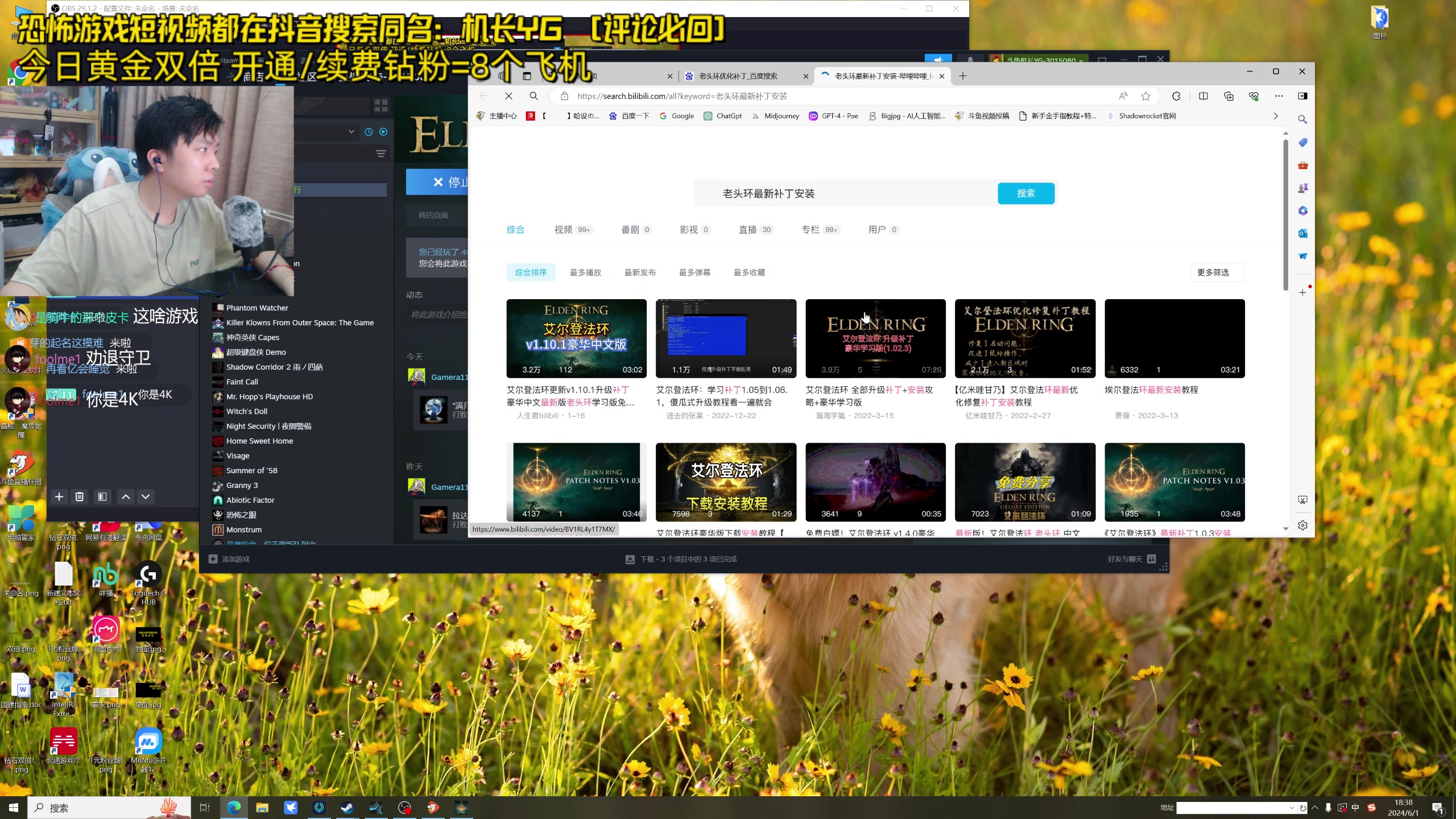Open video title 埃尔登法环最新安装教程
1456x819 pixels.
1151,390
